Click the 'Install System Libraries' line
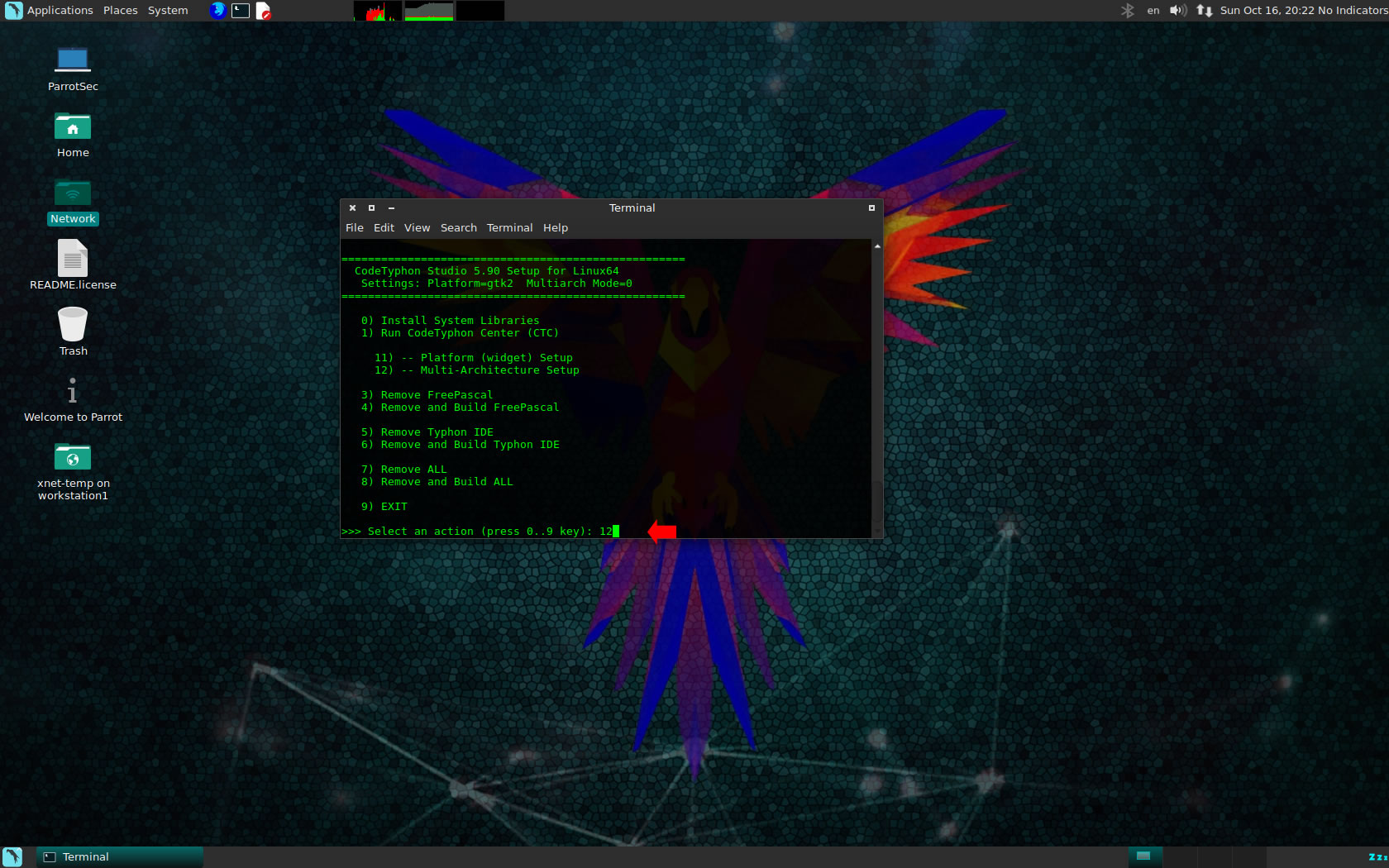 [x=450, y=321]
